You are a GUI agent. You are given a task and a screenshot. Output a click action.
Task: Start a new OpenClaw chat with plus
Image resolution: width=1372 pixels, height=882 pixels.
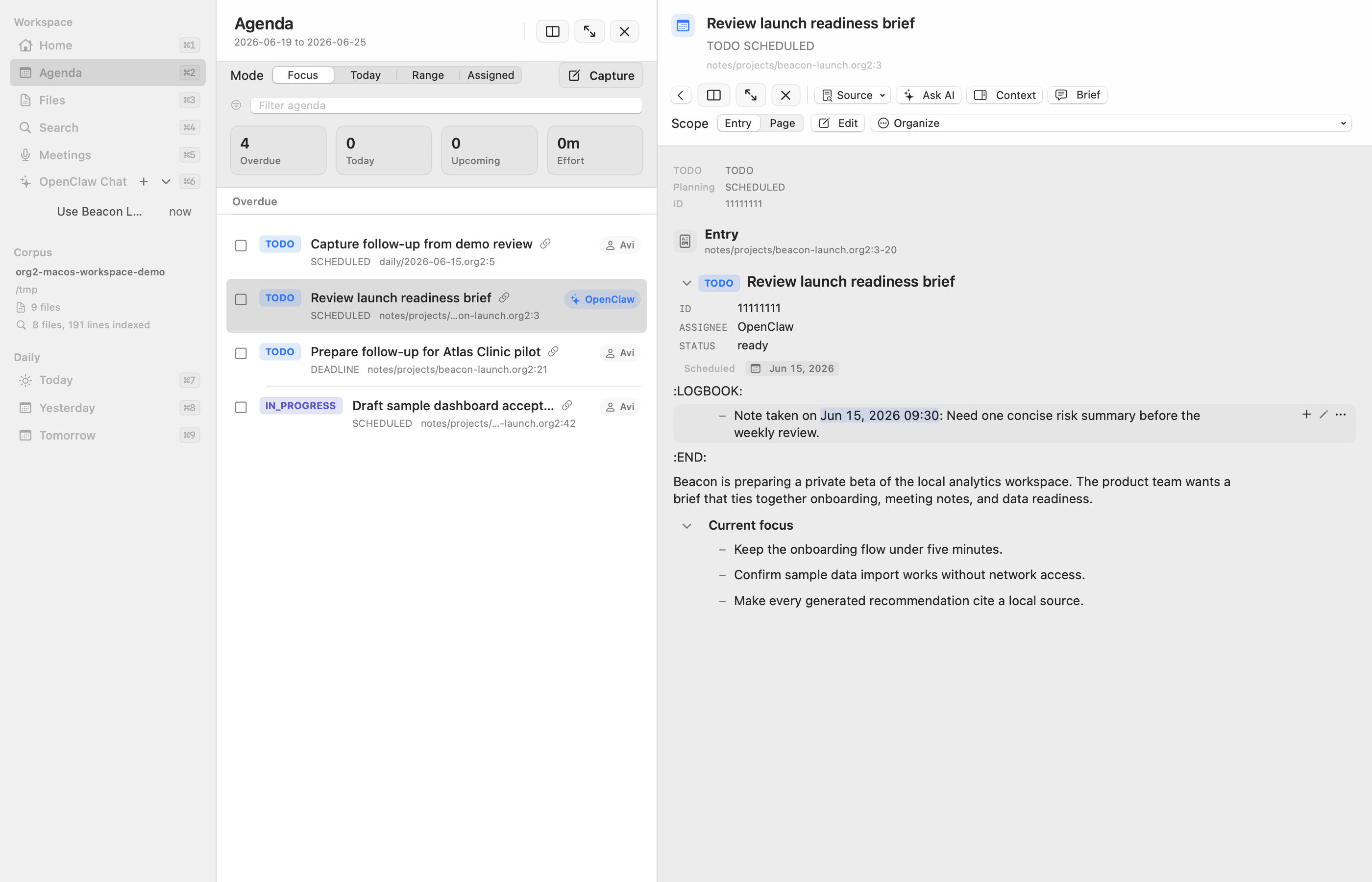click(144, 182)
